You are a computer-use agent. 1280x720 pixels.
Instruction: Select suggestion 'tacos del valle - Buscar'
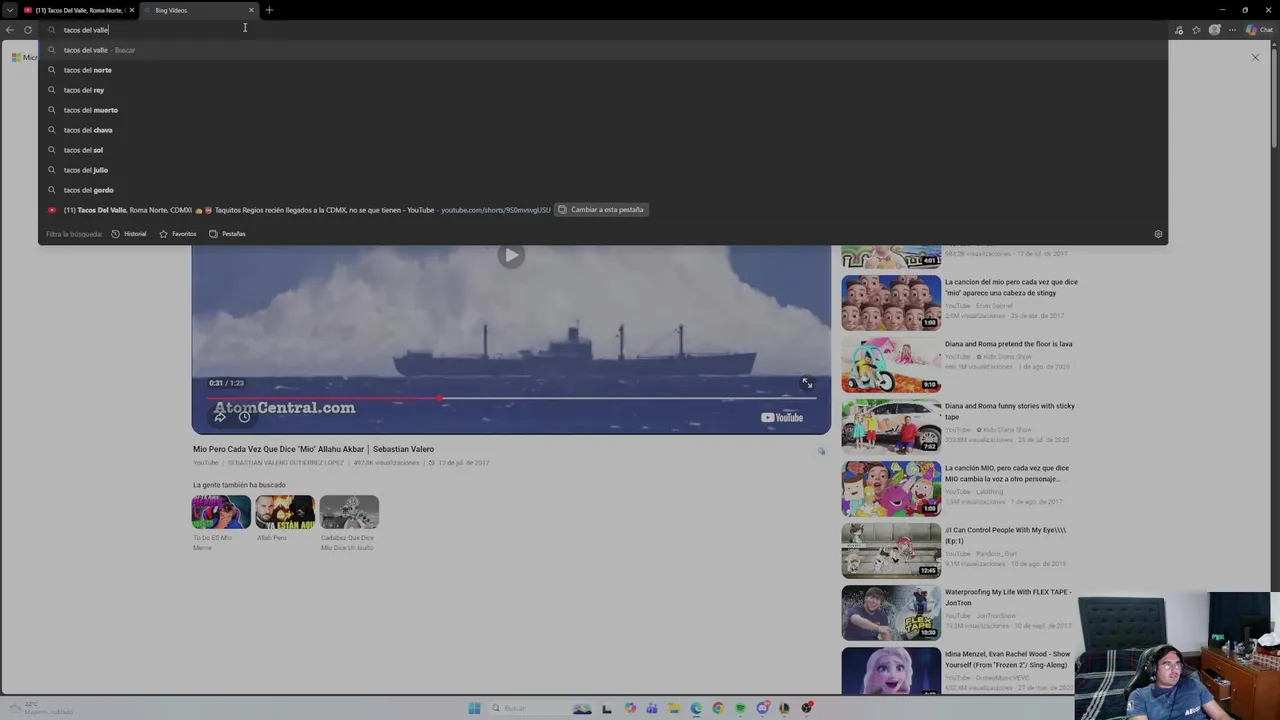tap(602, 50)
